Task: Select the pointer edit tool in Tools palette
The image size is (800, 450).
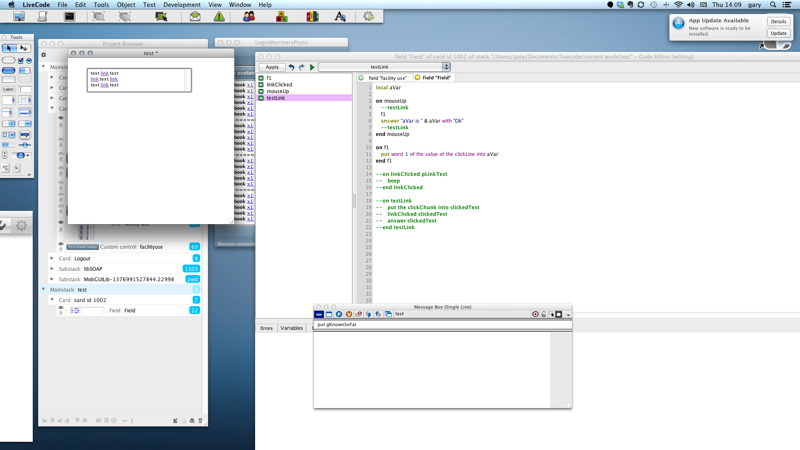Action: pyautogui.click(x=24, y=48)
